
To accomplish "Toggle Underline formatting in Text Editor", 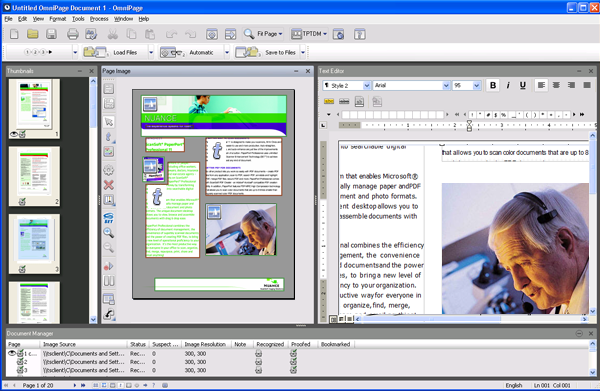I will click(x=523, y=85).
